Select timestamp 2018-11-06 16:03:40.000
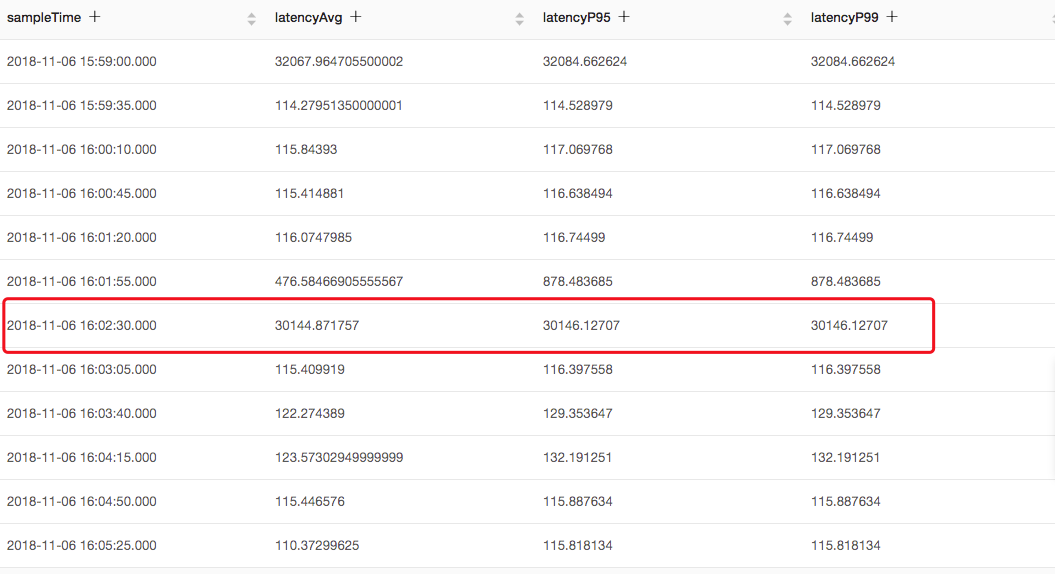The width and height of the screenshot is (1055, 574). (x=81, y=413)
